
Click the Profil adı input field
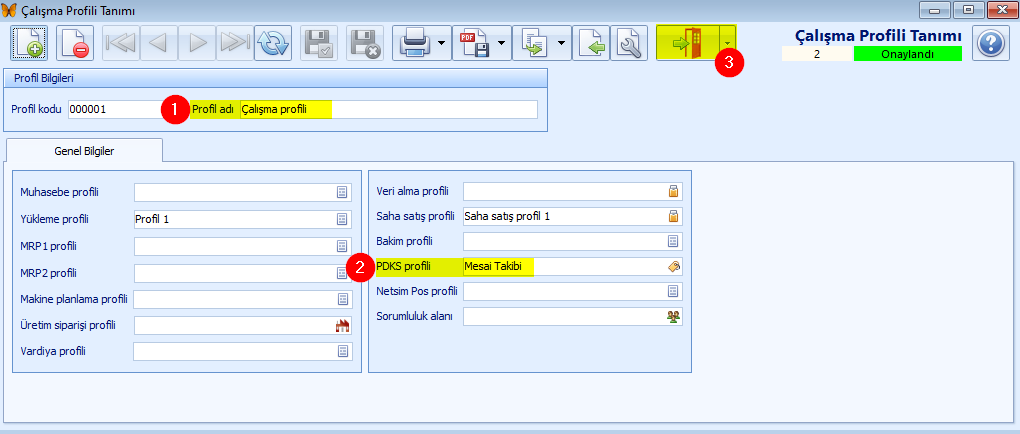(388, 109)
